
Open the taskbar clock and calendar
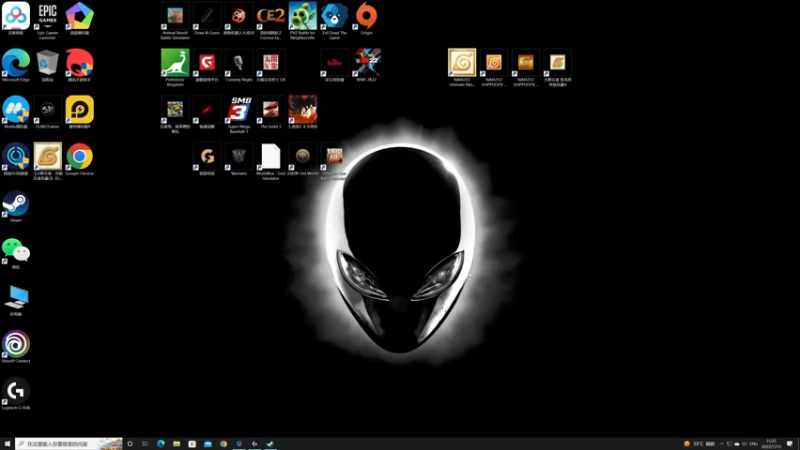(771, 444)
